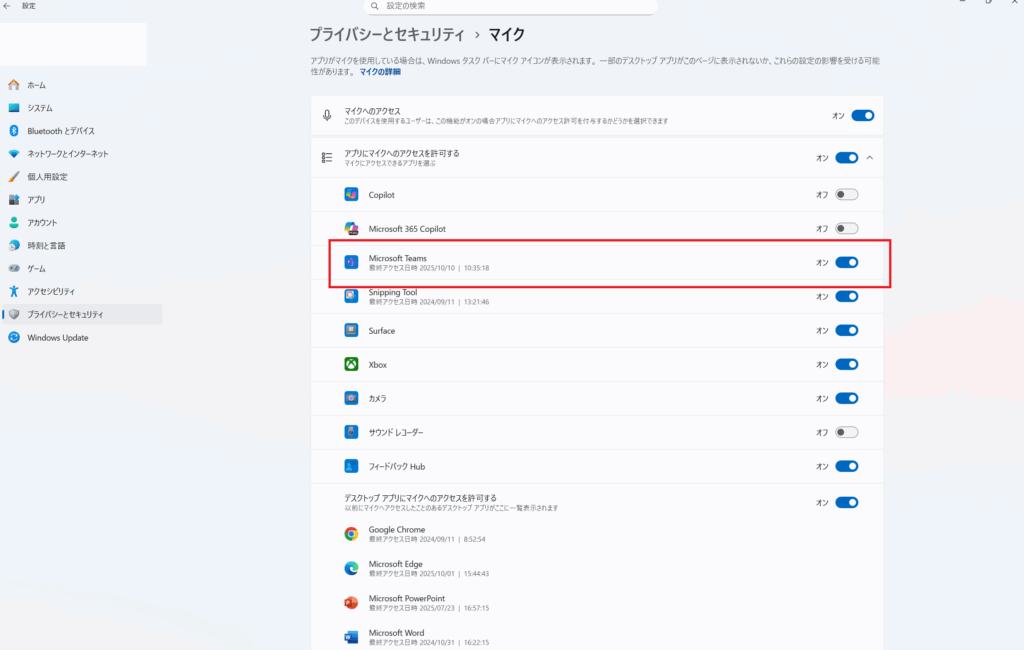Image resolution: width=1024 pixels, height=650 pixels.
Task: Enable microphone access for Copilot
Action: (846, 194)
